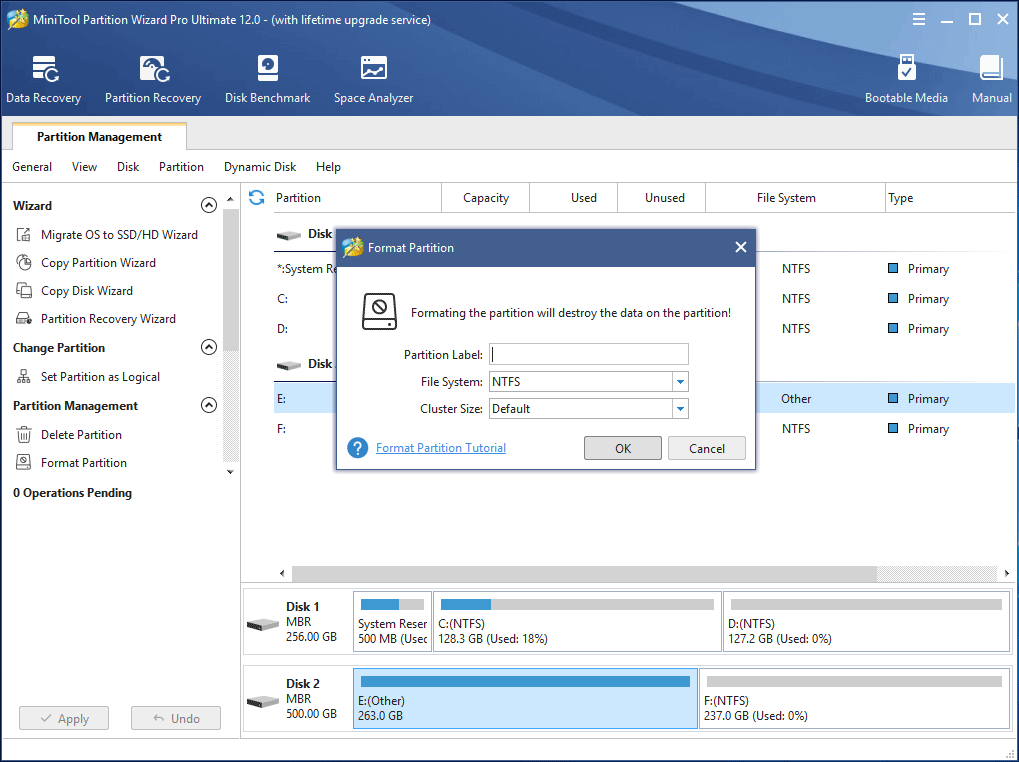The width and height of the screenshot is (1019, 762).
Task: Switch to the Partition Management tab
Action: (98, 136)
